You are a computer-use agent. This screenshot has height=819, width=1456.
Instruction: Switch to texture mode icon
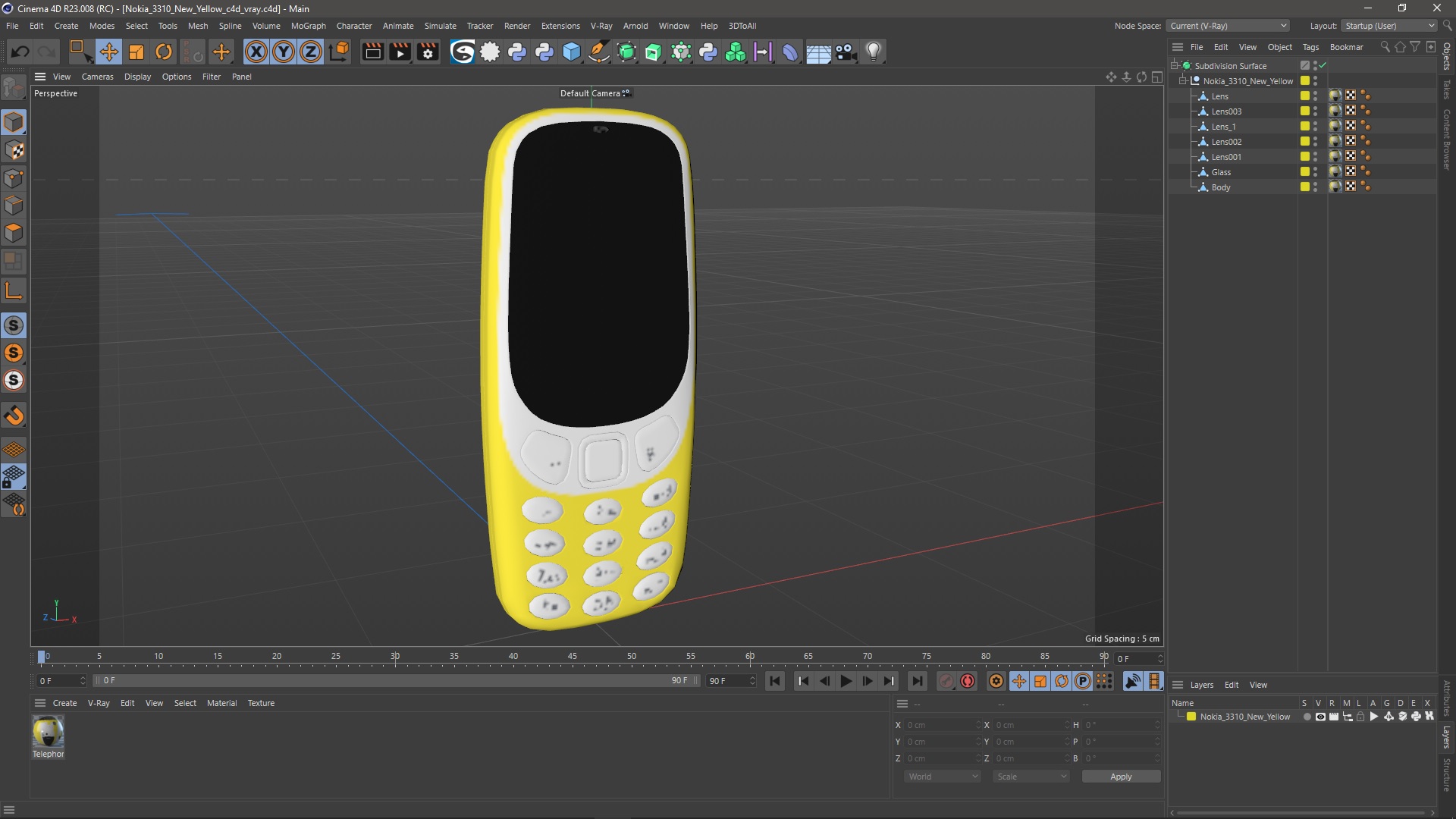pyautogui.click(x=14, y=150)
